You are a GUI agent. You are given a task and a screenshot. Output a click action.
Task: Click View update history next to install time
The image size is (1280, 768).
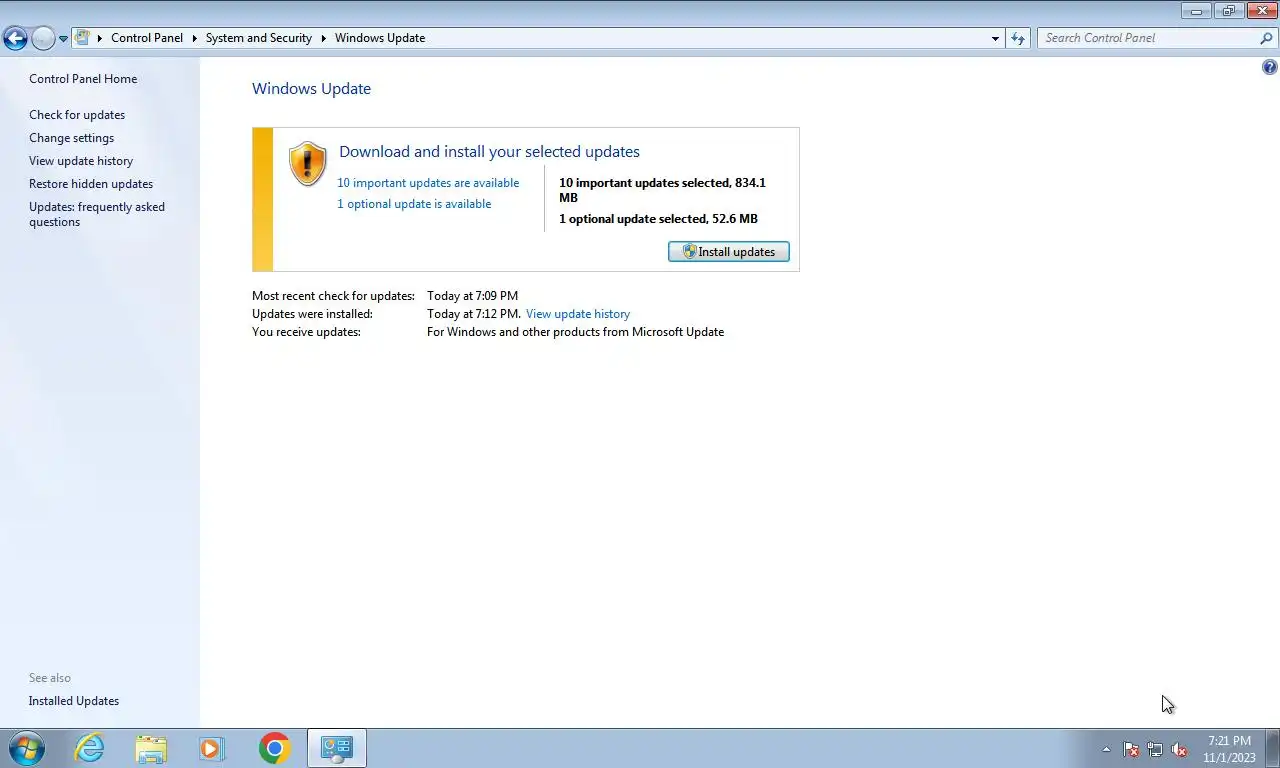pyautogui.click(x=578, y=314)
